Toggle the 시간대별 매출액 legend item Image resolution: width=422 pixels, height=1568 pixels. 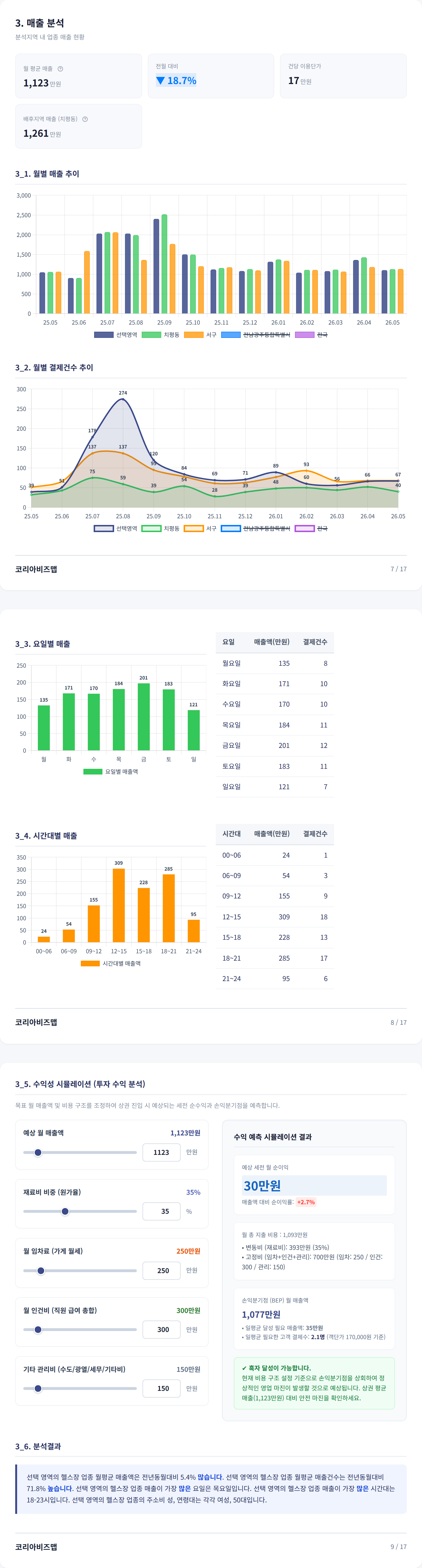pyautogui.click(x=111, y=963)
